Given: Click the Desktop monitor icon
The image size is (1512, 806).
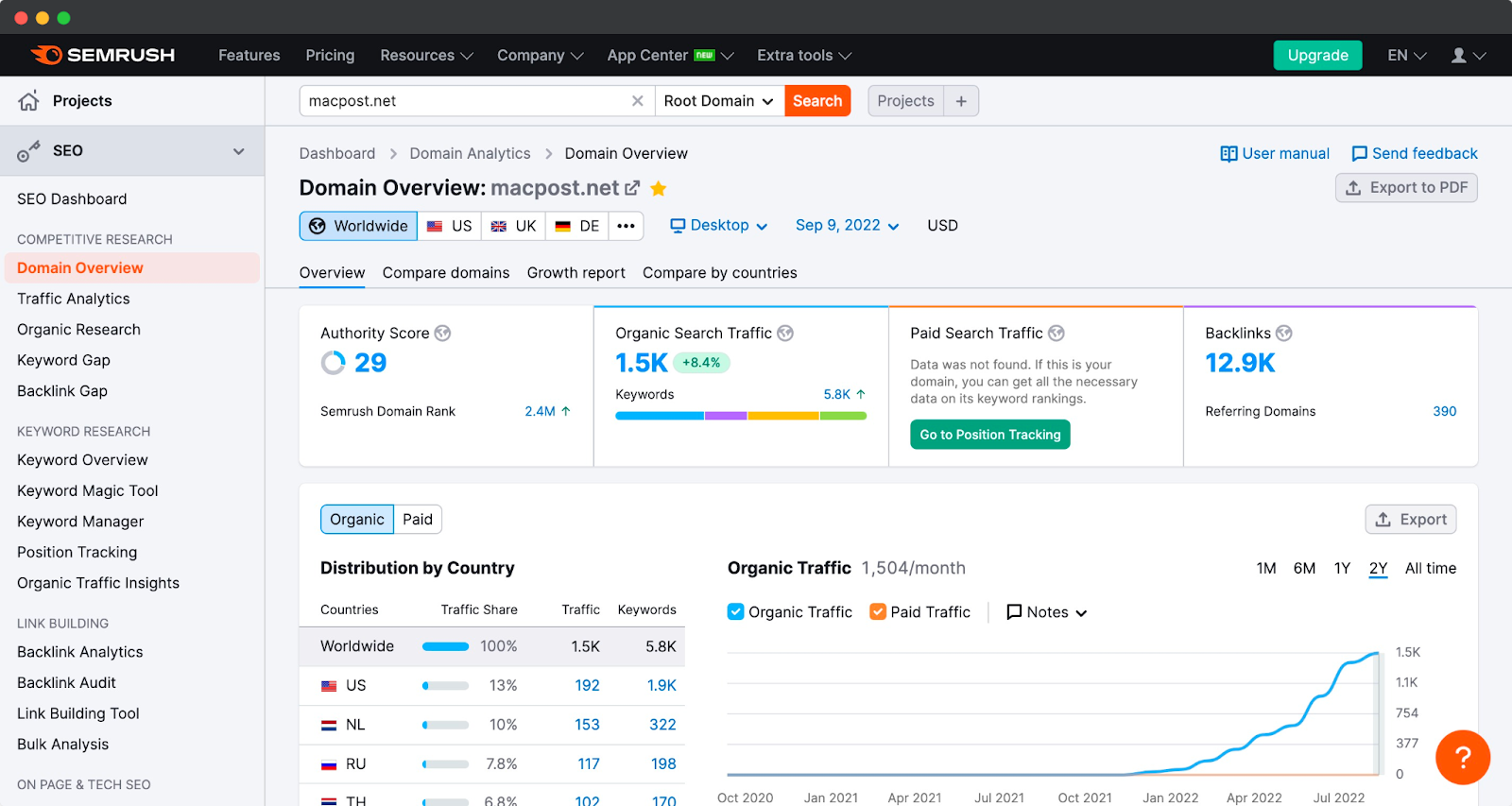Looking at the screenshot, I should pyautogui.click(x=678, y=226).
